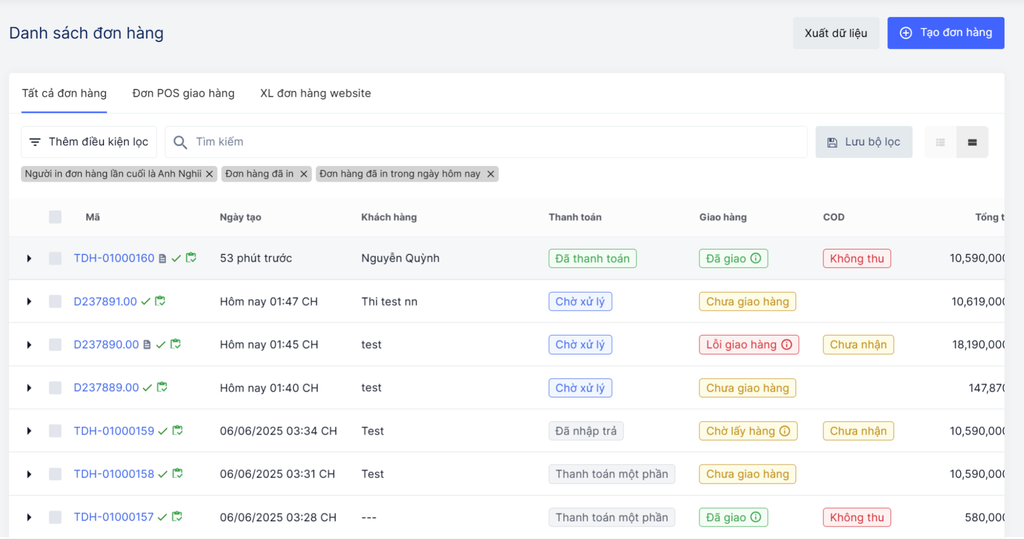Viewport: 1024px width, 539px height.
Task: Click the info icon on Lỗi giao hàng badge
Action: coord(787,345)
